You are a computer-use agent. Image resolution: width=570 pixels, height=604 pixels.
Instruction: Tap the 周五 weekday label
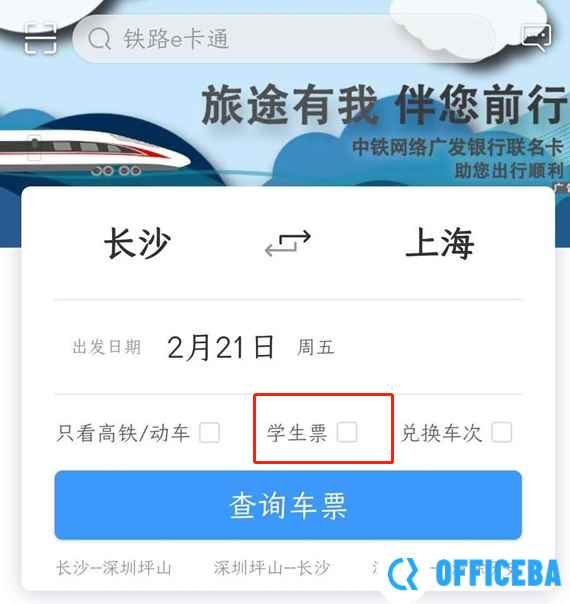[x=315, y=347]
